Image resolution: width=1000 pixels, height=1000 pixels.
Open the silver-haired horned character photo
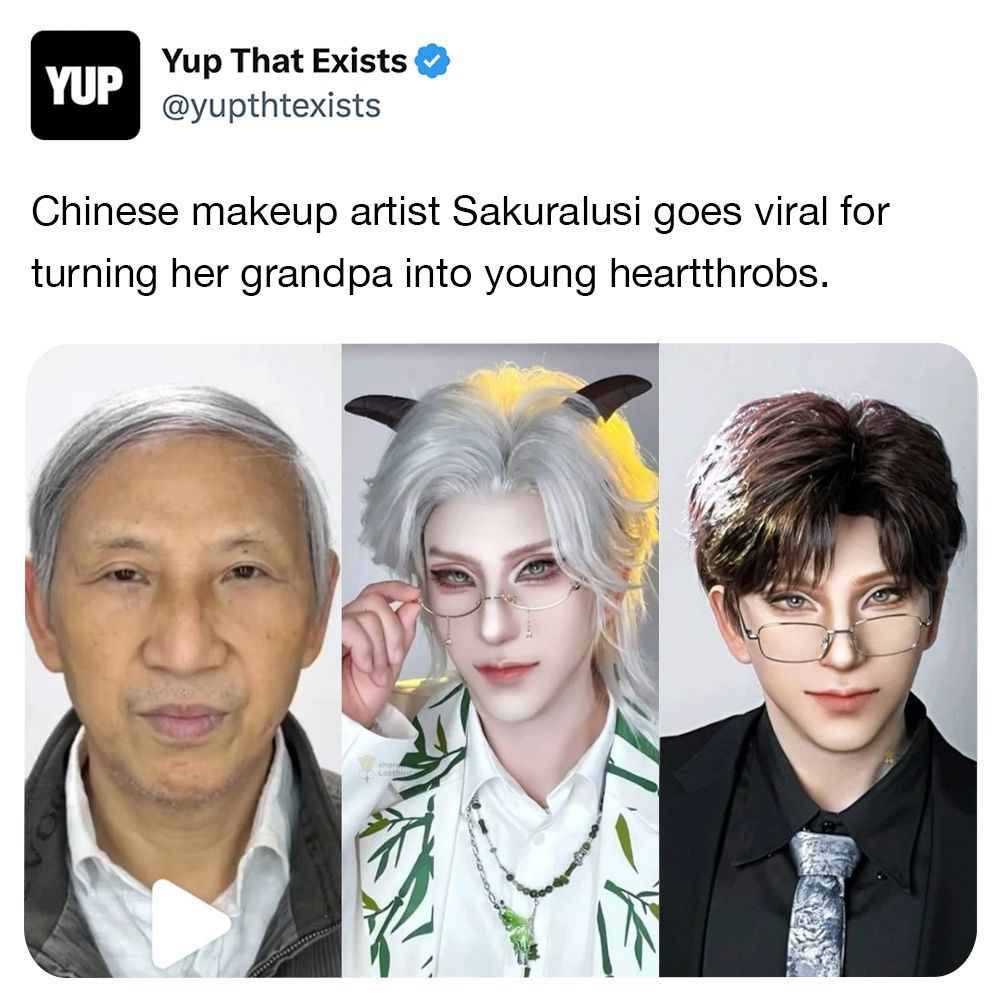[500, 660]
